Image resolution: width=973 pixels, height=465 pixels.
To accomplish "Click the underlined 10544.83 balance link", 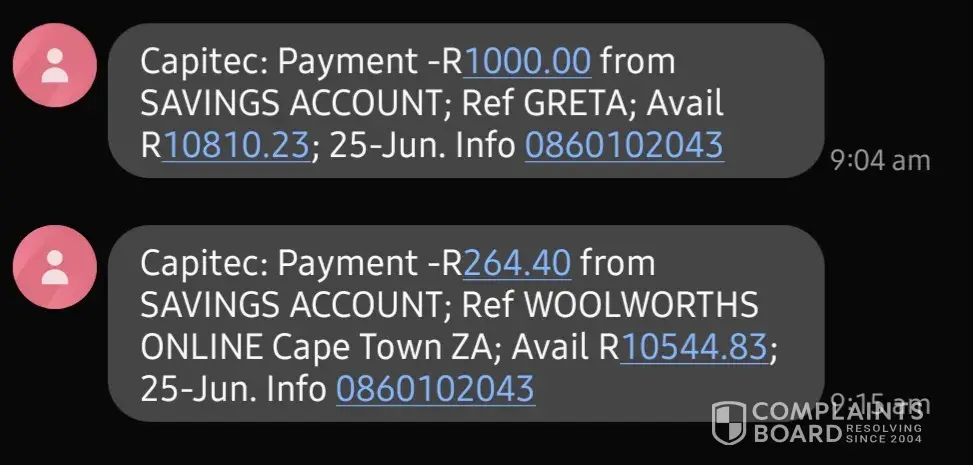I will point(694,347).
